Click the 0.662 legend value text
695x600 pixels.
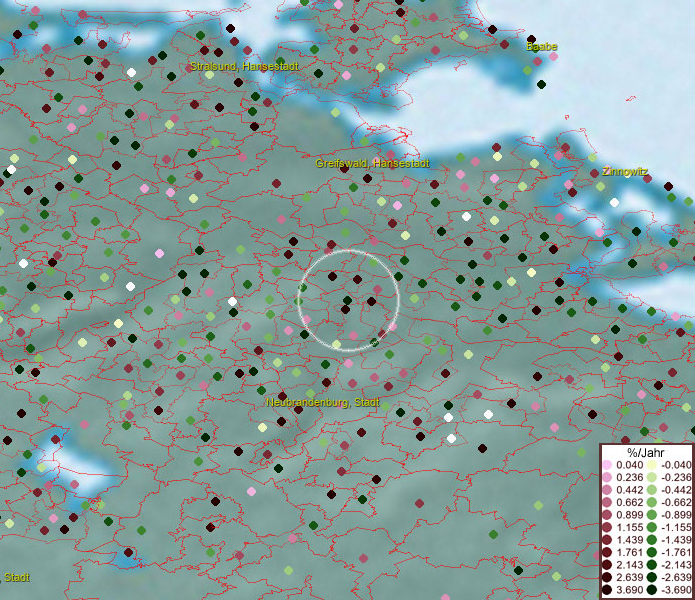(629, 503)
